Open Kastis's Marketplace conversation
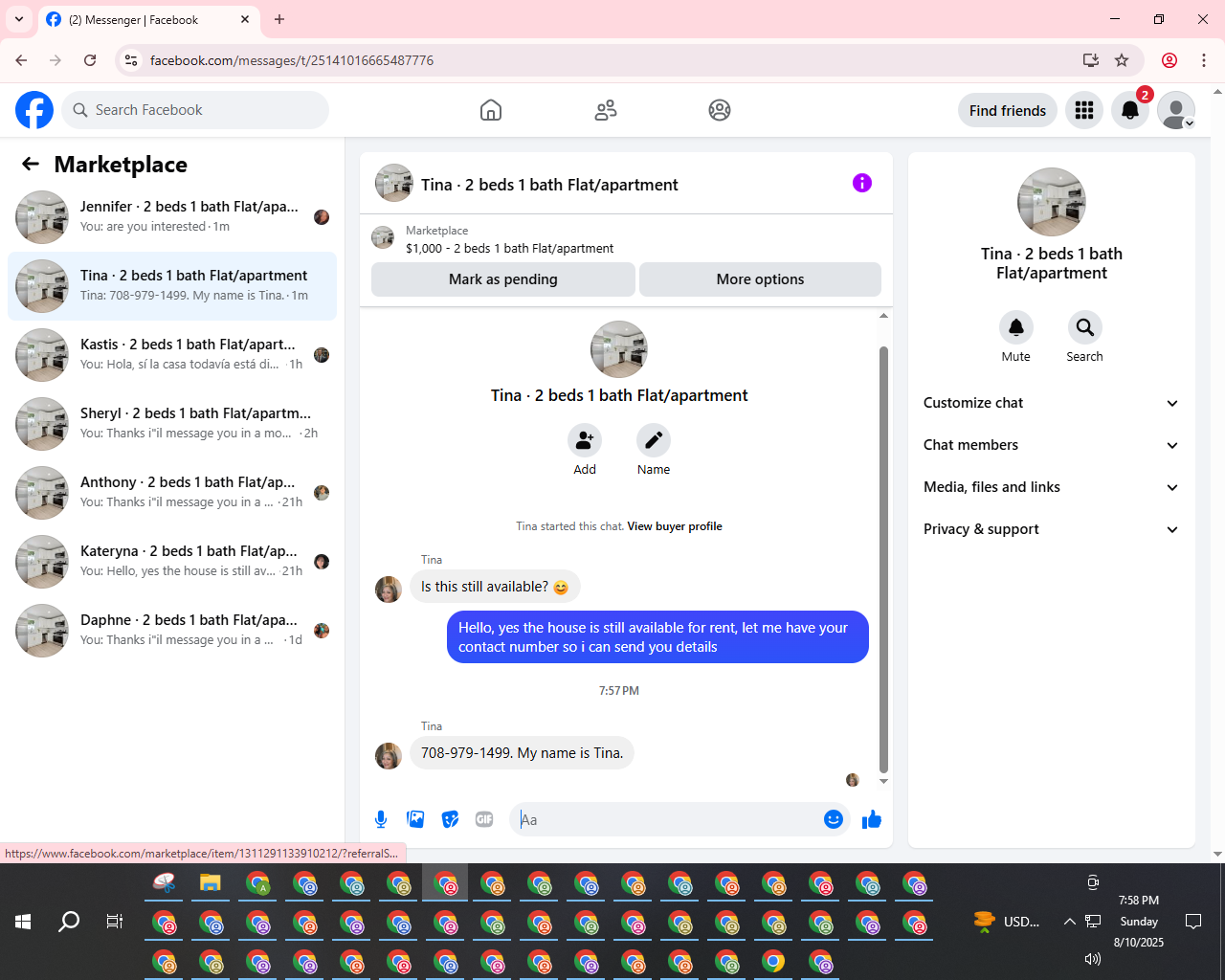Screen dimensions: 1225x980 click(172, 355)
